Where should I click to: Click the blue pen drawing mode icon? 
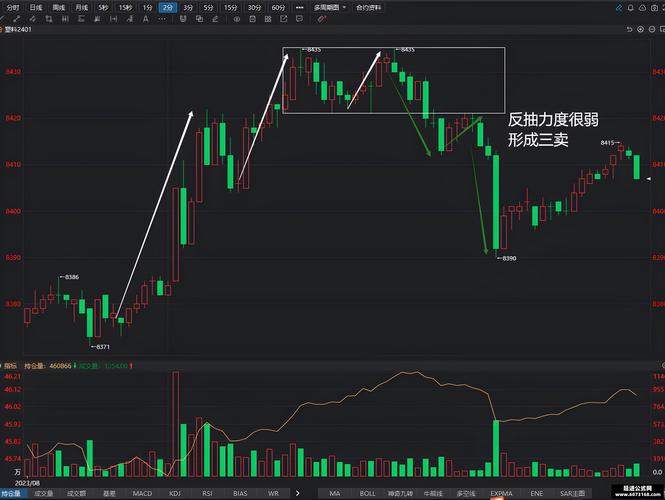(619, 8)
